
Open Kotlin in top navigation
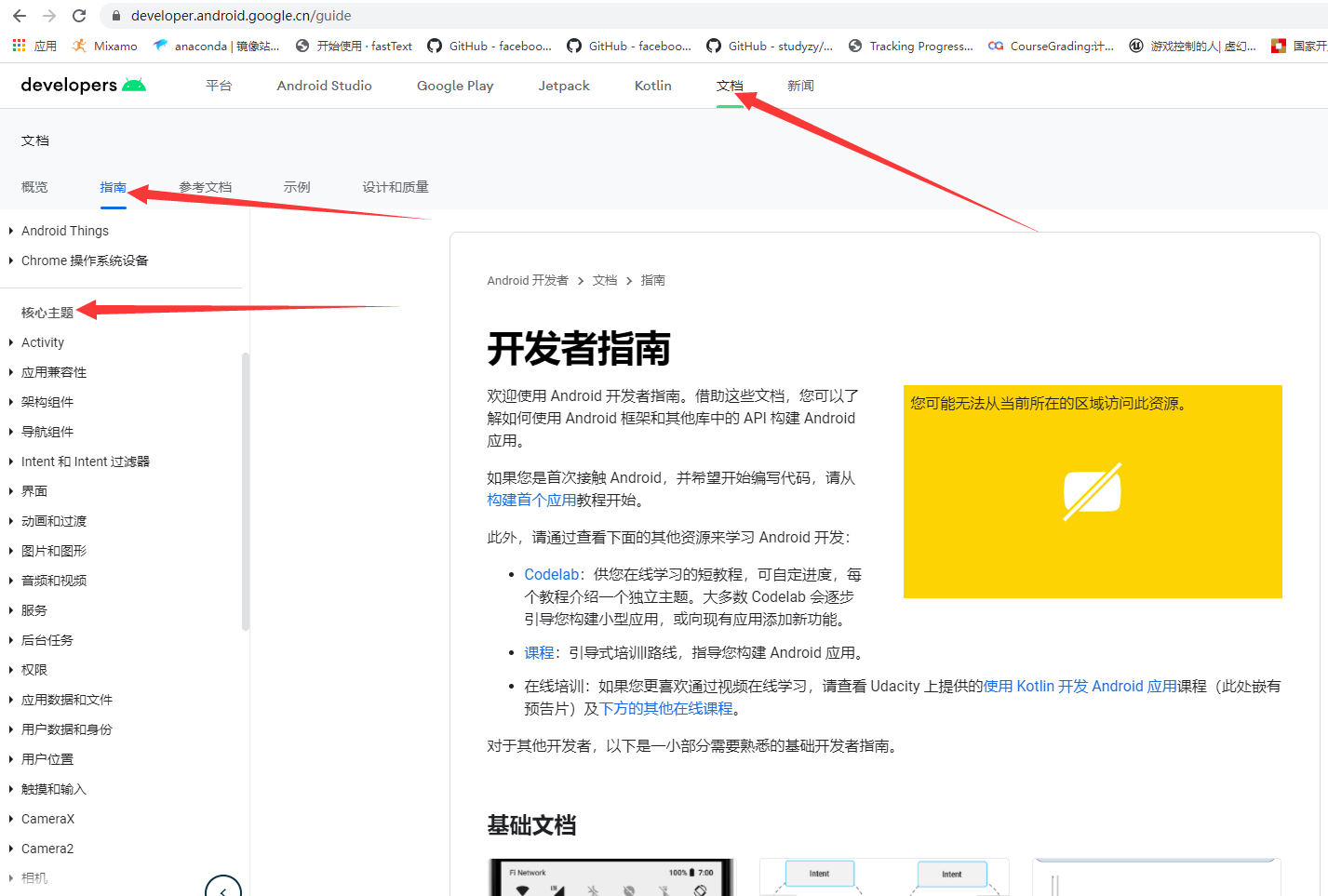pos(652,86)
